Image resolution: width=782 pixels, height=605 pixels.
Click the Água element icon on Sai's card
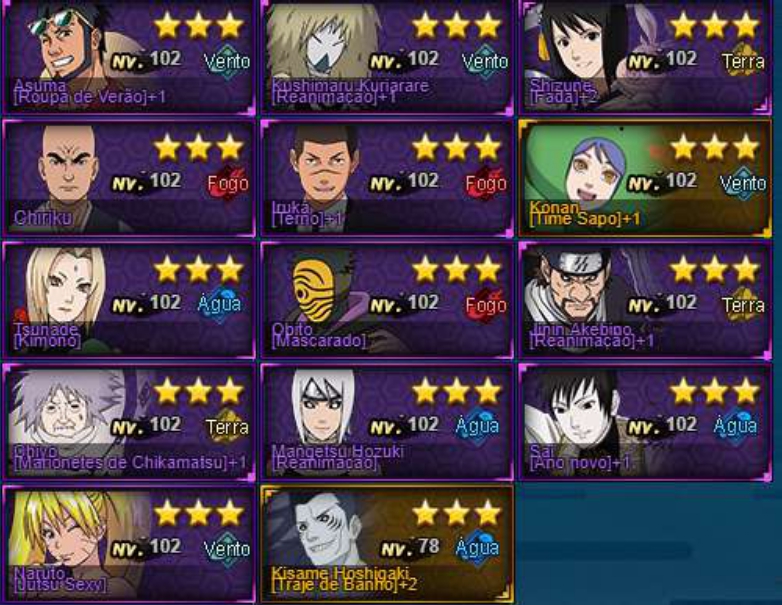click(x=735, y=426)
